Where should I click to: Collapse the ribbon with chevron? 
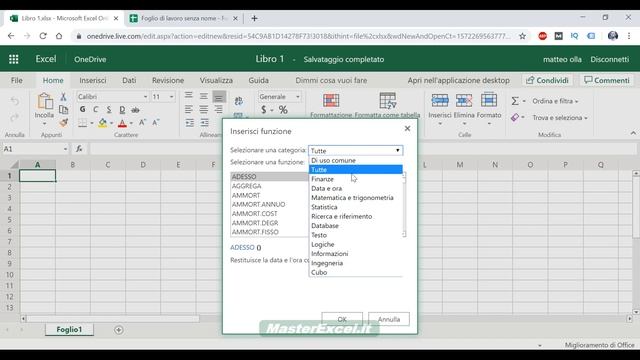(633, 133)
